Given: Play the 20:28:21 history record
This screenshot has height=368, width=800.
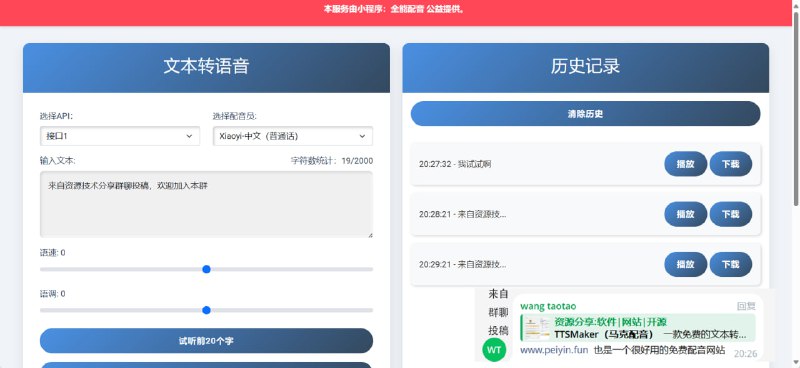Looking at the screenshot, I should pyautogui.click(x=685, y=214).
